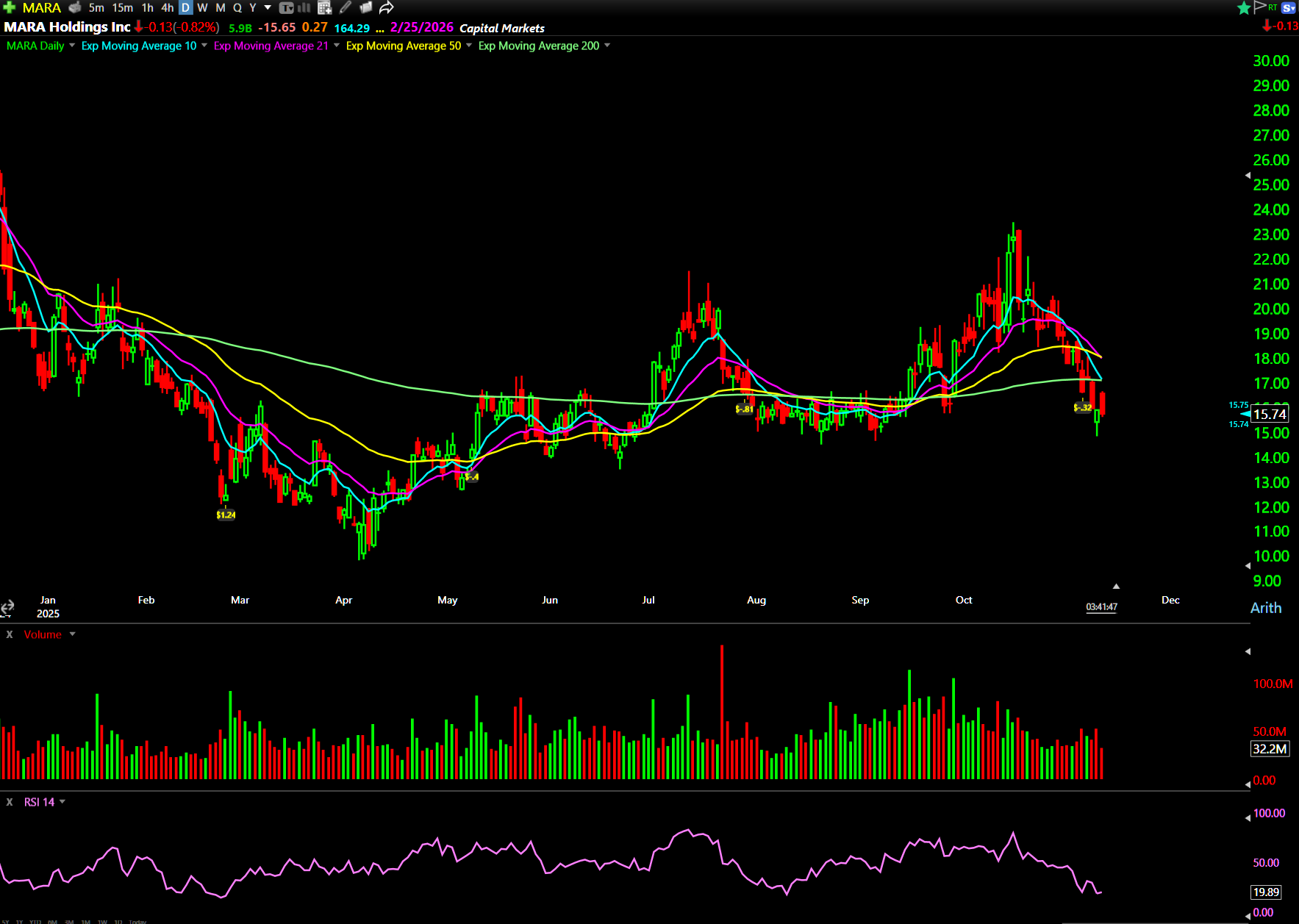1299x924 pixels.
Task: Toggle the Arith price scale label
Action: [1265, 608]
